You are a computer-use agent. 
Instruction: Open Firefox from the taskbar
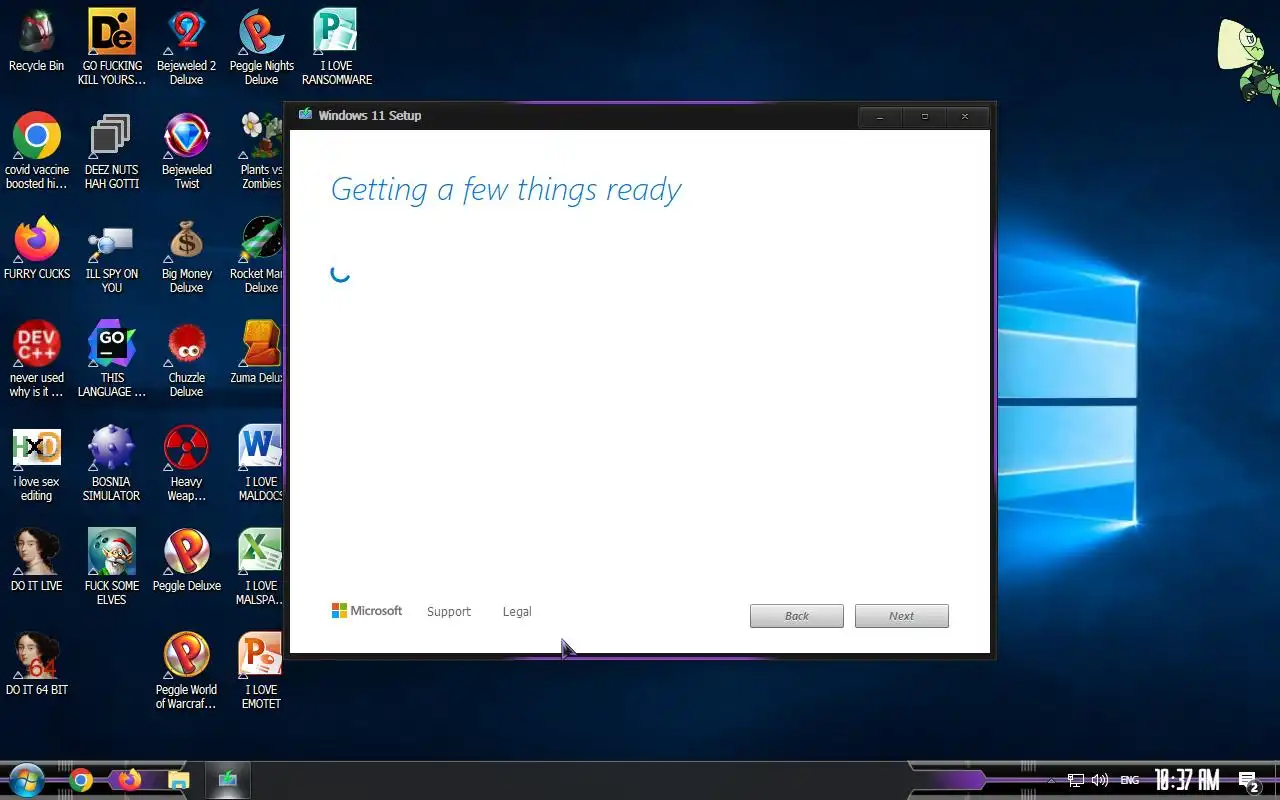click(130, 780)
